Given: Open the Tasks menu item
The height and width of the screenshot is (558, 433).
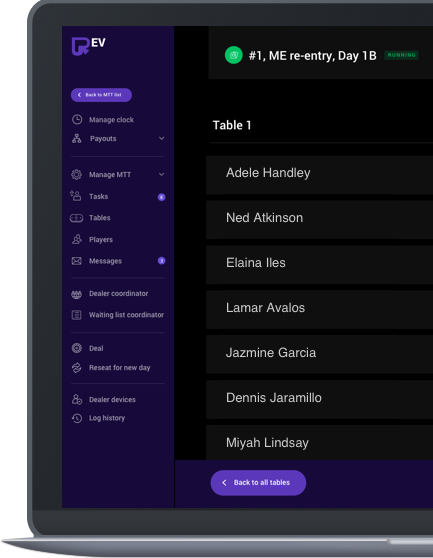Looking at the screenshot, I should click(x=99, y=196).
